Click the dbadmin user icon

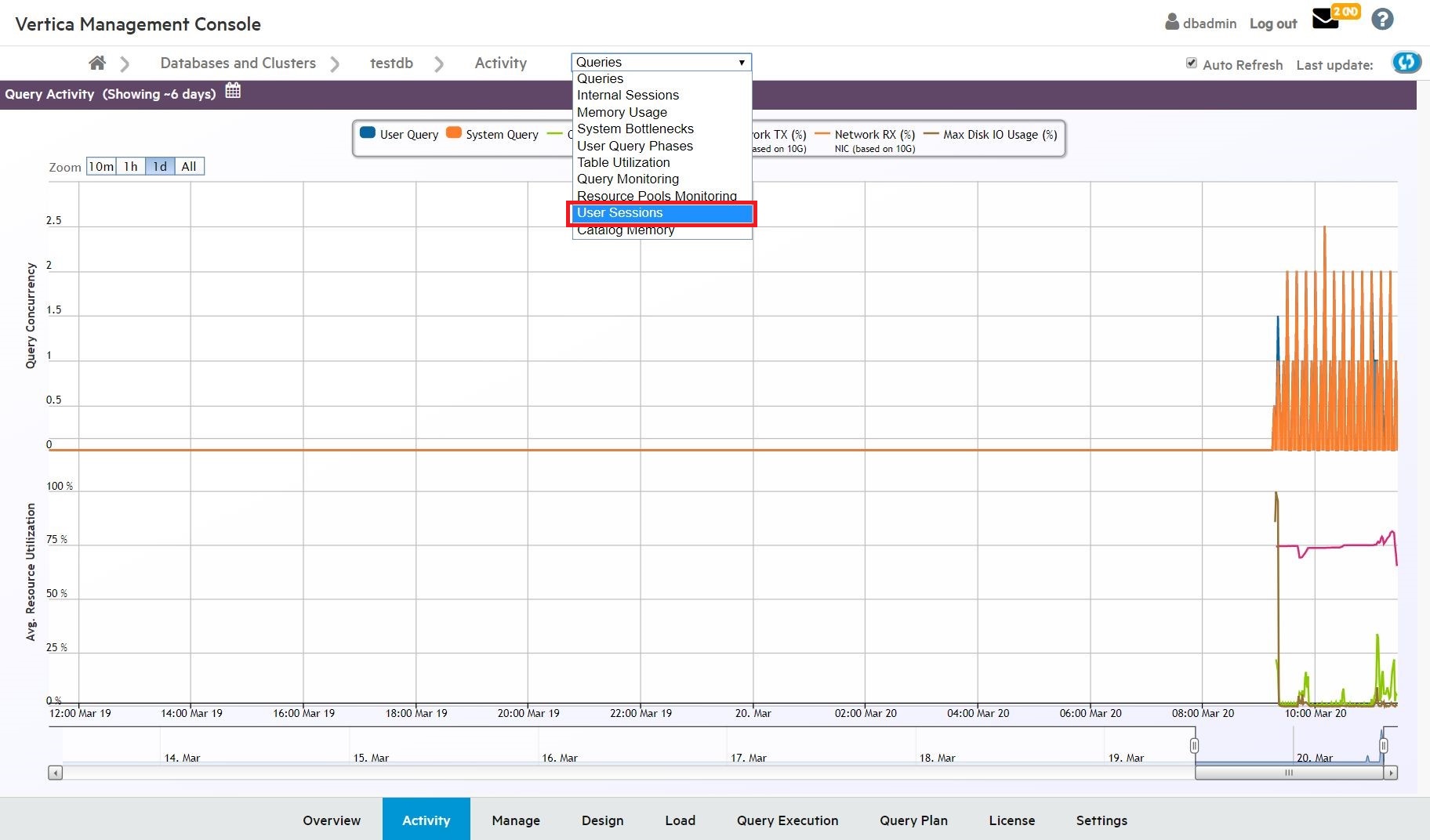pos(1172,22)
